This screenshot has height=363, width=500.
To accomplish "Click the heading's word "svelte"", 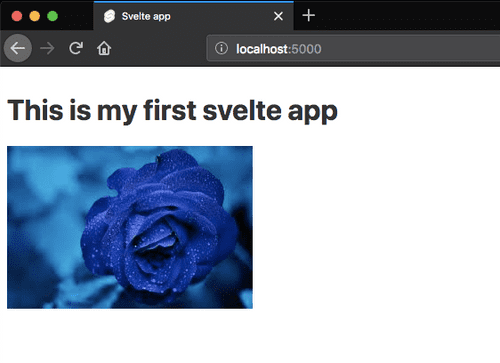I will point(242,110).
